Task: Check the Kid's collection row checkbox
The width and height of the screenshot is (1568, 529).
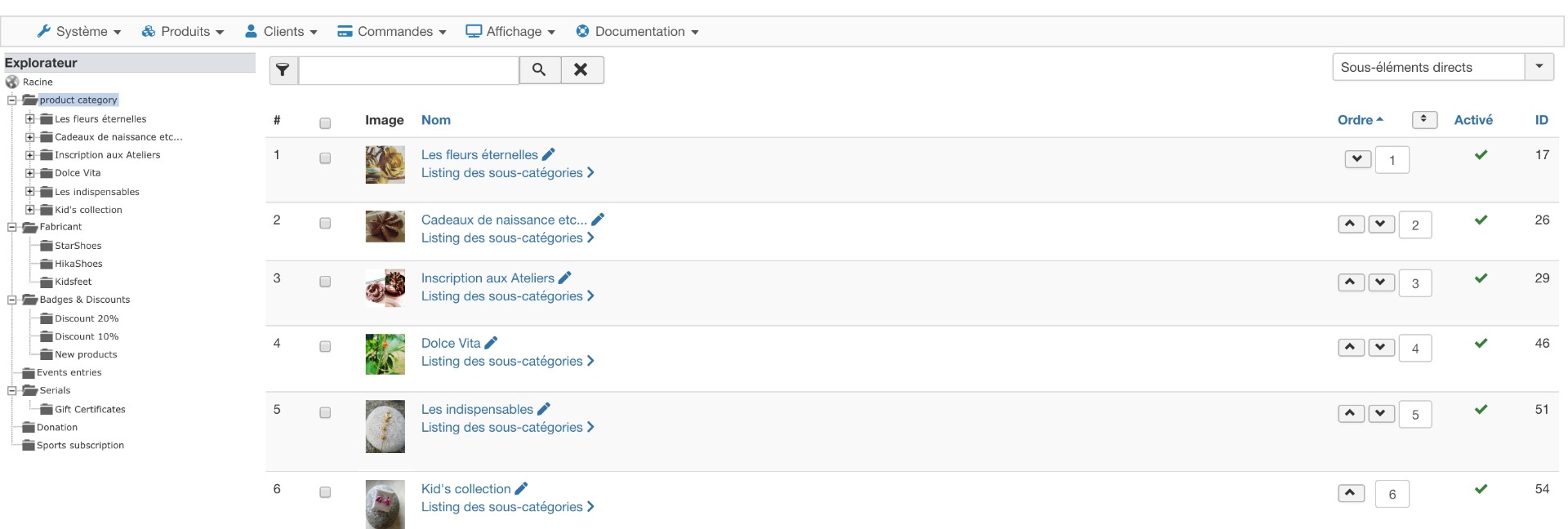Action: click(x=325, y=492)
